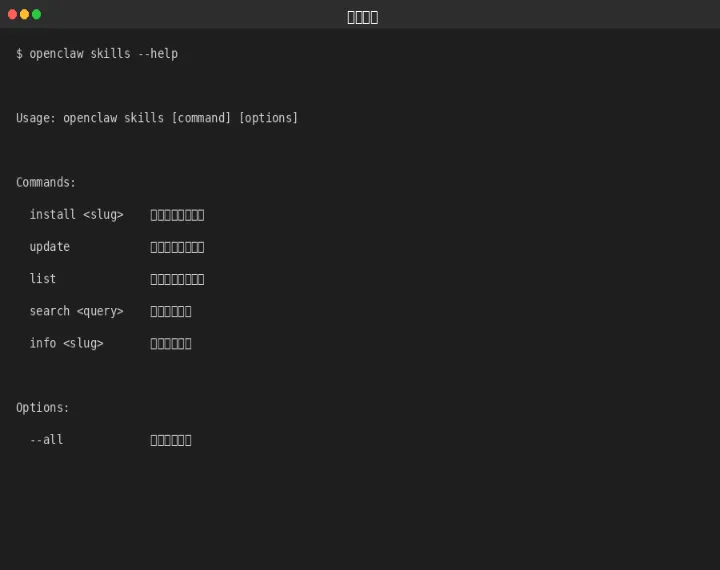Click the info <slug> command text

click(66, 343)
